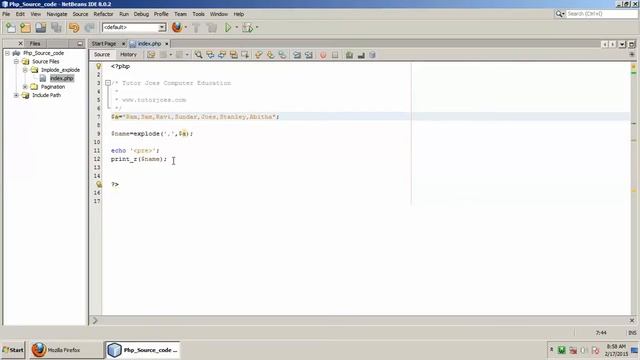Click the Uncomment icon in editor toolbar
This screenshot has height=360, width=640.
[x=361, y=55]
